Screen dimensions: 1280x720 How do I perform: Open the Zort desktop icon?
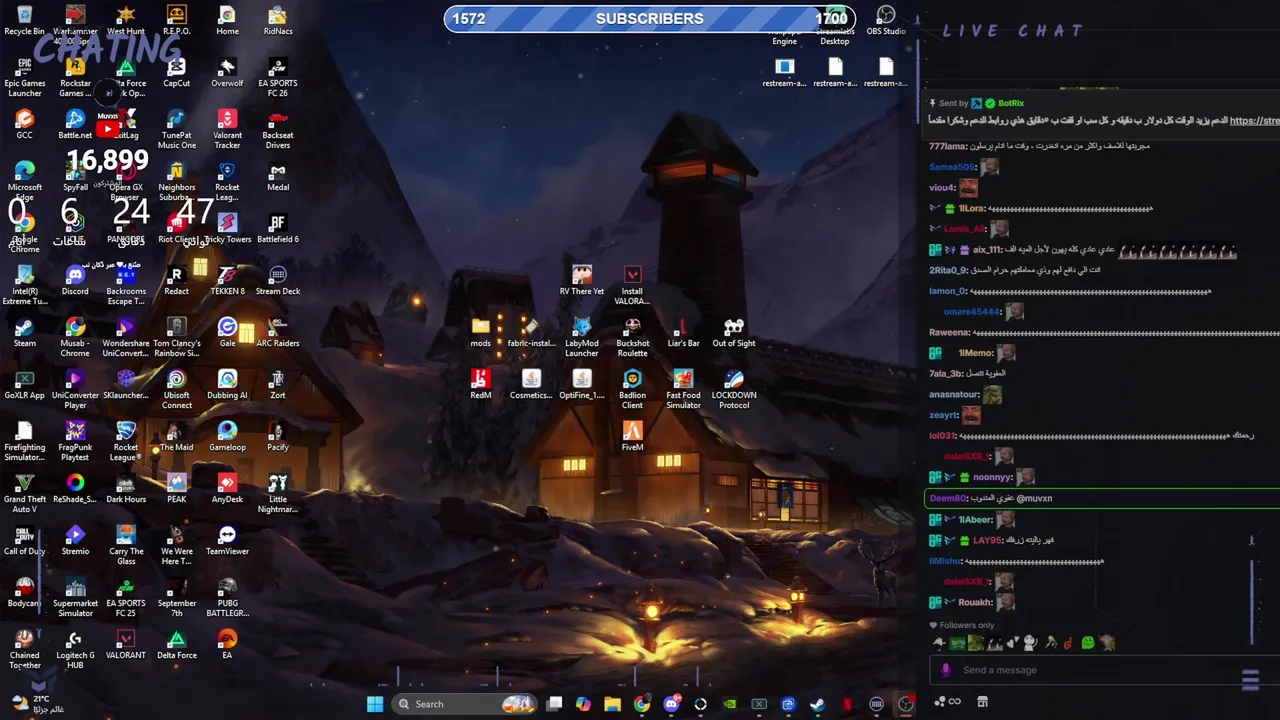tap(278, 384)
